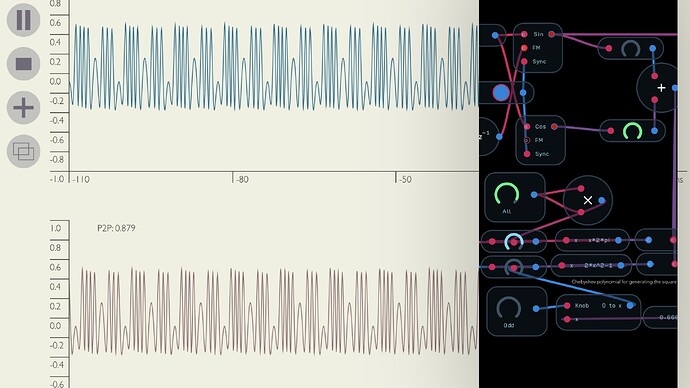Select the 2*x^2-1 expression node
The image size is (690, 388).
pos(591,265)
